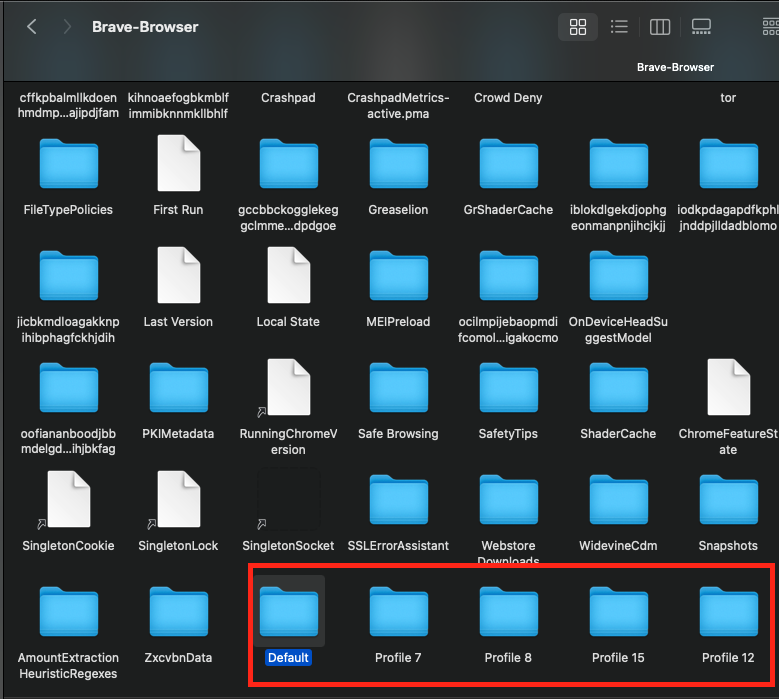The image size is (779, 699).
Task: Click the kihnoaefogbkmblf folder name
Action: [x=178, y=105]
